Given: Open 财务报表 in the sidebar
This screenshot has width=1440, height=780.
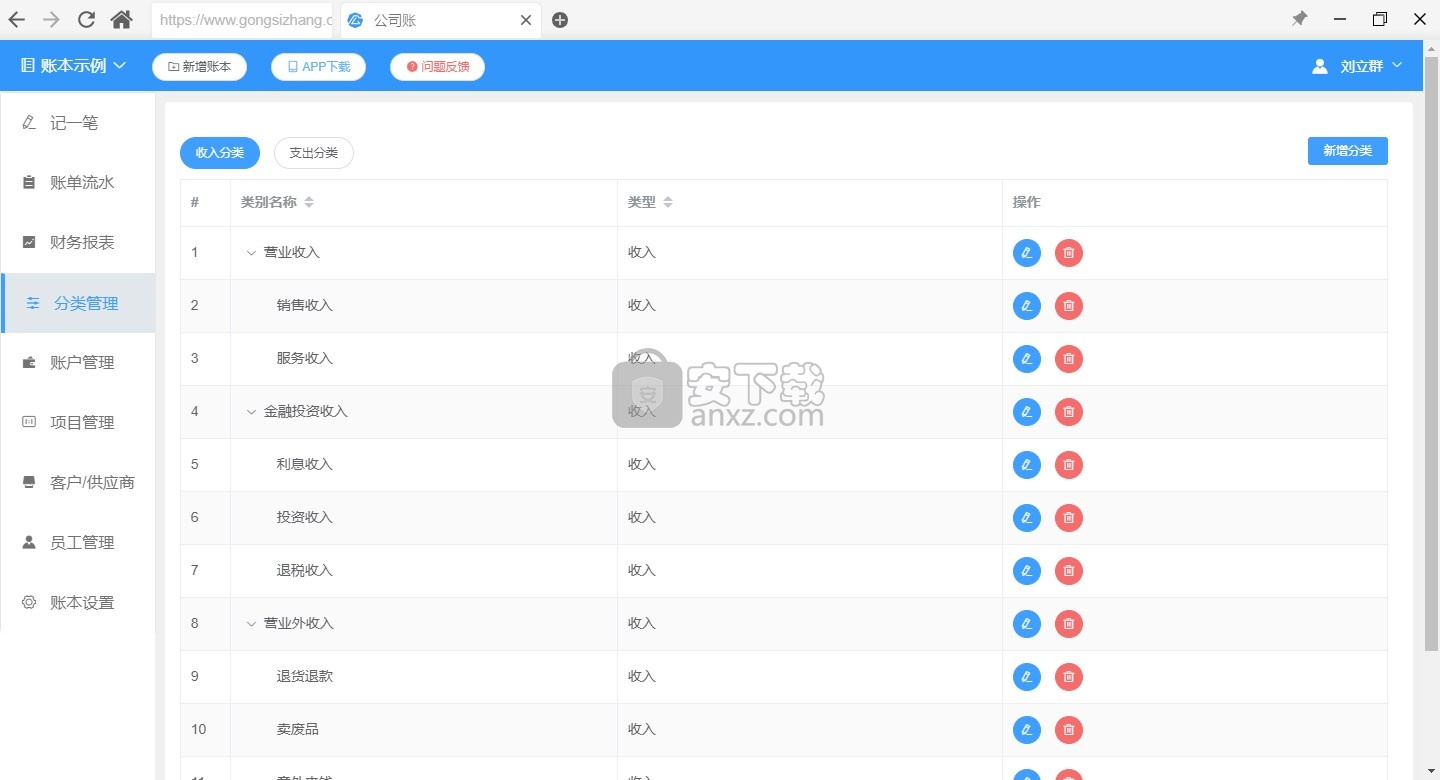Looking at the screenshot, I should click(78, 243).
